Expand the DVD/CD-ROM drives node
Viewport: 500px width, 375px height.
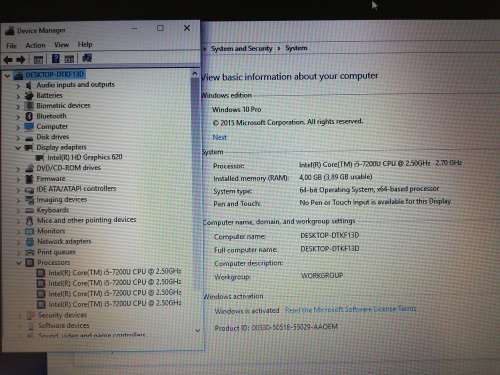pyautogui.click(x=18, y=169)
